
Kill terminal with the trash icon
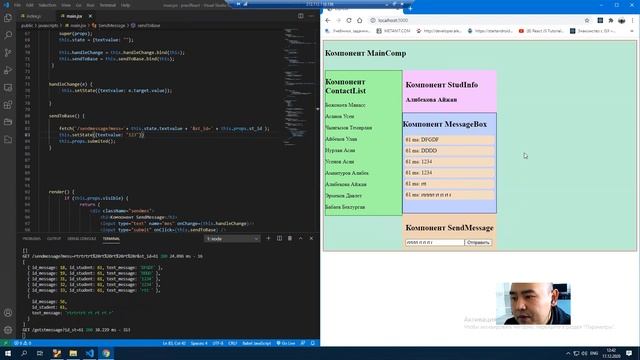(x=290, y=238)
